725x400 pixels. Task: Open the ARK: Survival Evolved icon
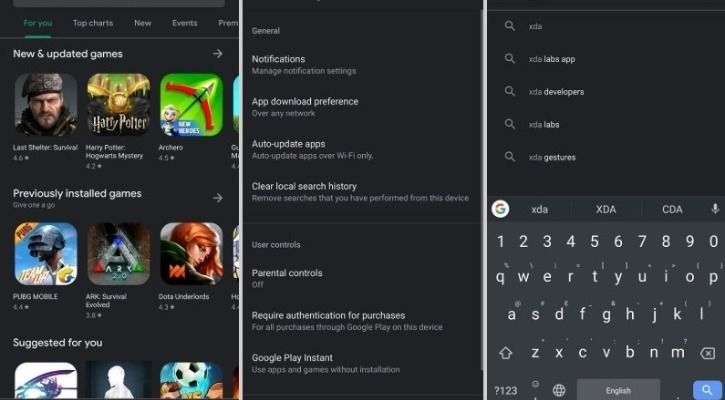(x=118, y=253)
